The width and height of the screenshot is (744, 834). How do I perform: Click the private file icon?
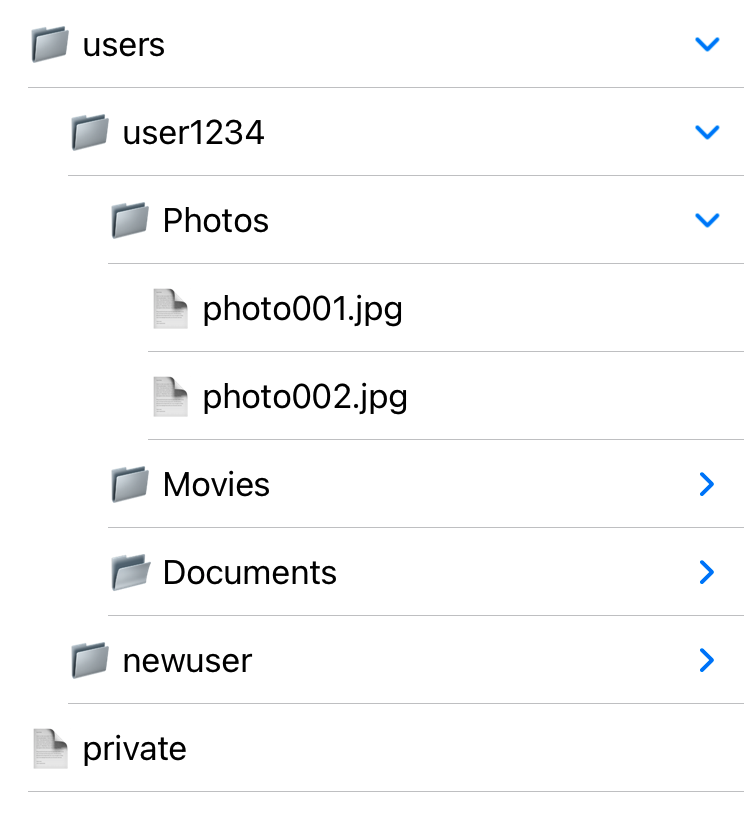[50, 749]
